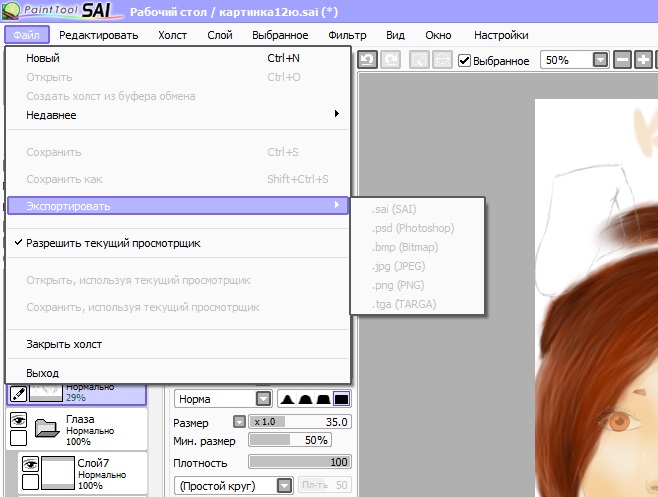Viewport: 658px width, 497px height.
Task: Click Открыть, используя текущий просмотрщик
Action: pos(178,280)
